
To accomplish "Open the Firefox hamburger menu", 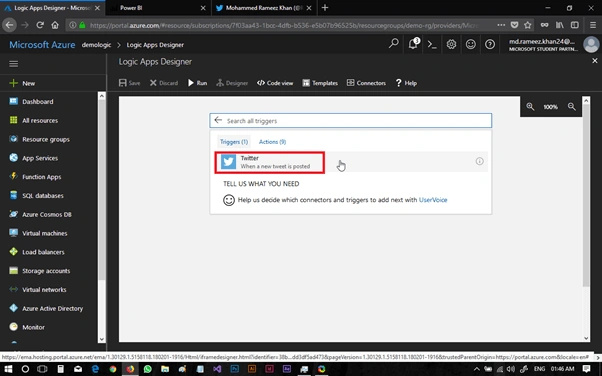I will point(593,25).
